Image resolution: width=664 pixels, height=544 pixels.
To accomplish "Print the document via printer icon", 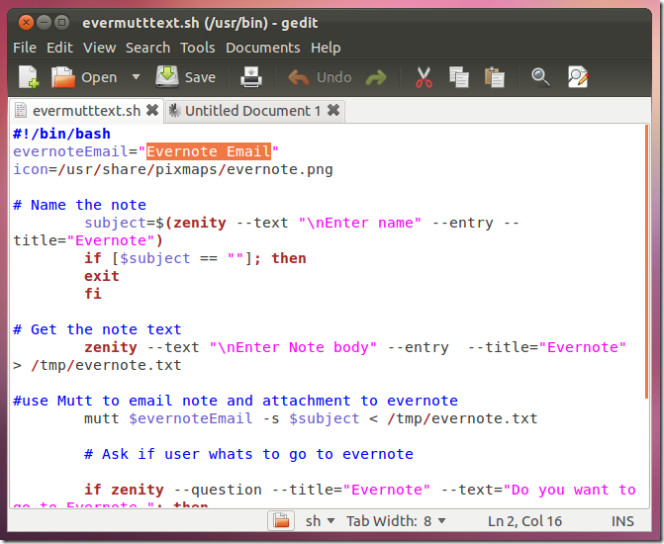I will (251, 77).
